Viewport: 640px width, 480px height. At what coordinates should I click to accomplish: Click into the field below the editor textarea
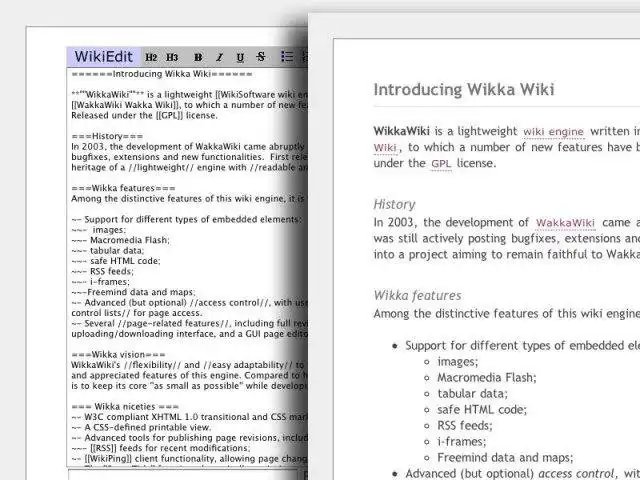tap(183, 475)
